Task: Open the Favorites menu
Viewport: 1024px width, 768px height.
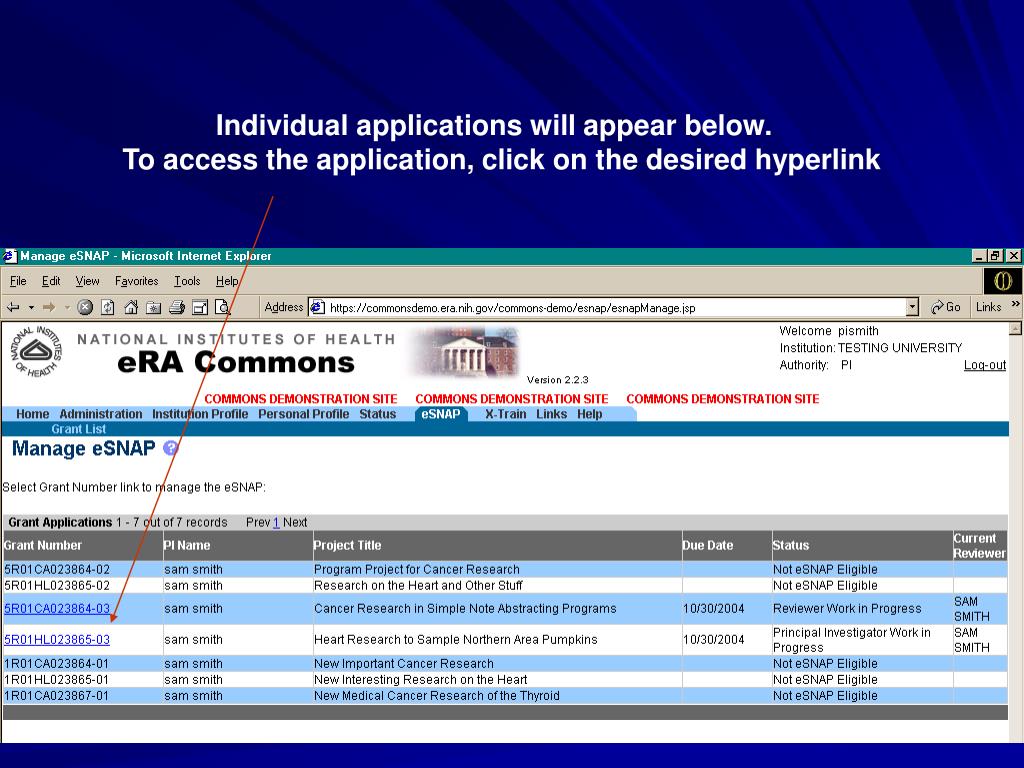Action: click(x=136, y=281)
